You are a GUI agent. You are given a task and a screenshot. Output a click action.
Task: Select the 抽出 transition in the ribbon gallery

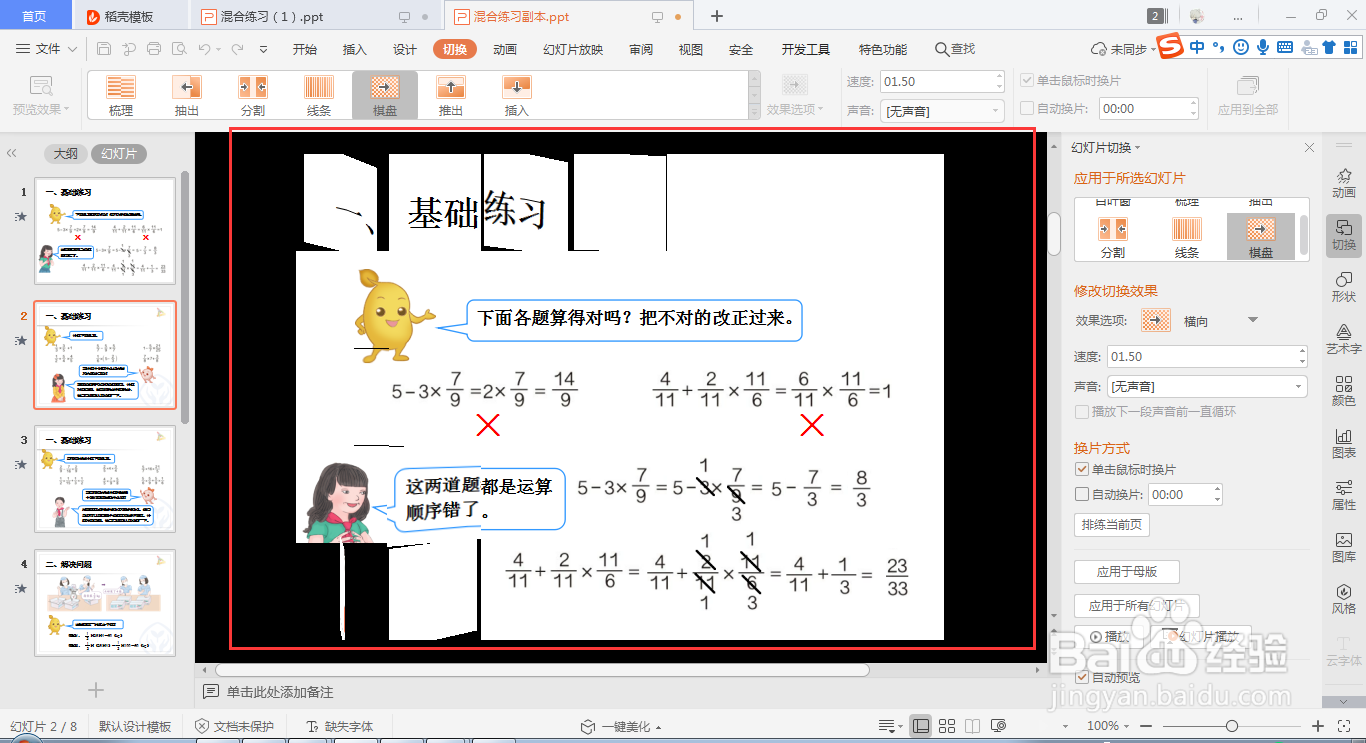tap(187, 96)
